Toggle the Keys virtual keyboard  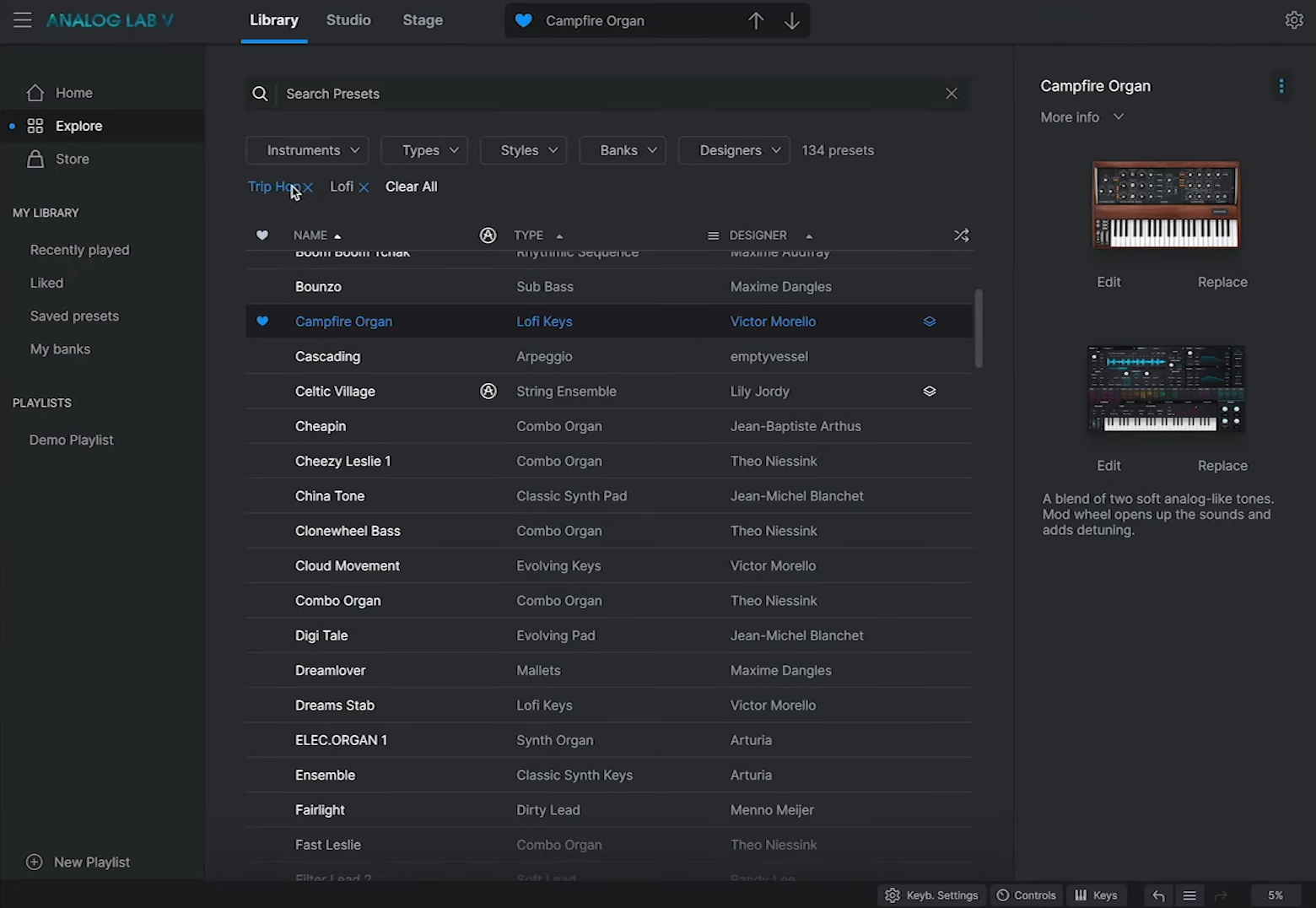coord(1096,895)
